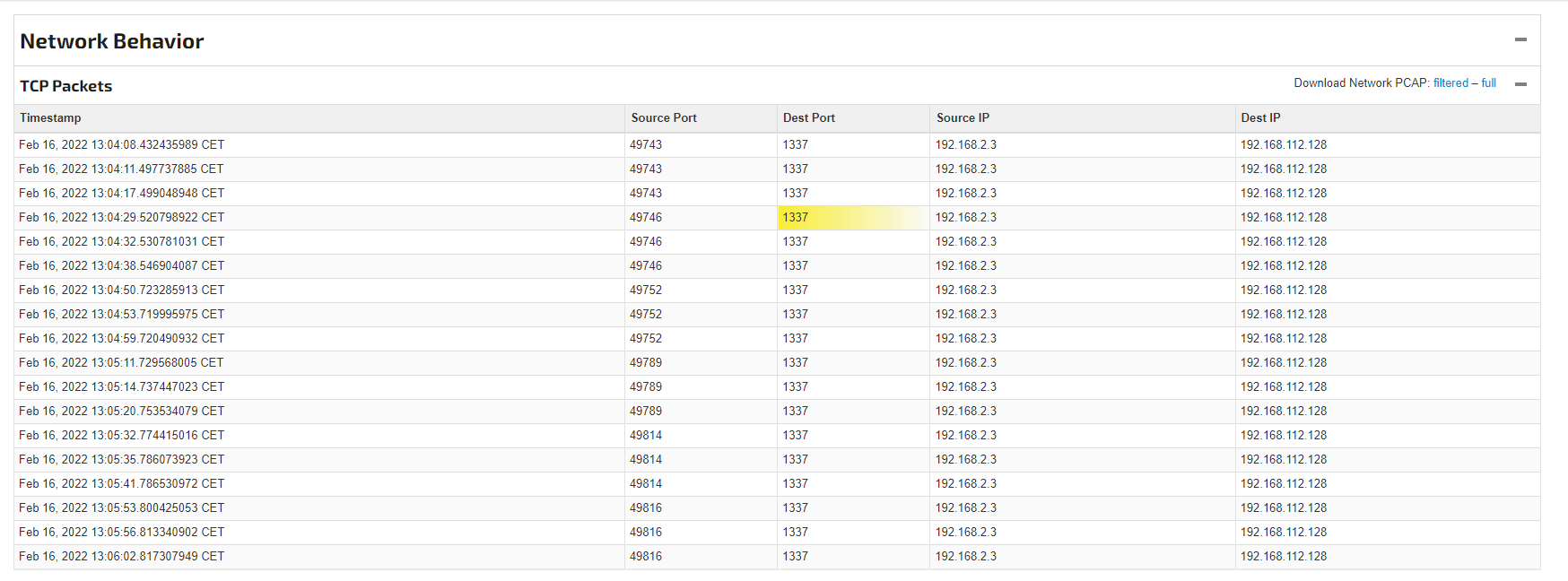Click the TCP Packets heading
1568x581 pixels.
coord(66,86)
